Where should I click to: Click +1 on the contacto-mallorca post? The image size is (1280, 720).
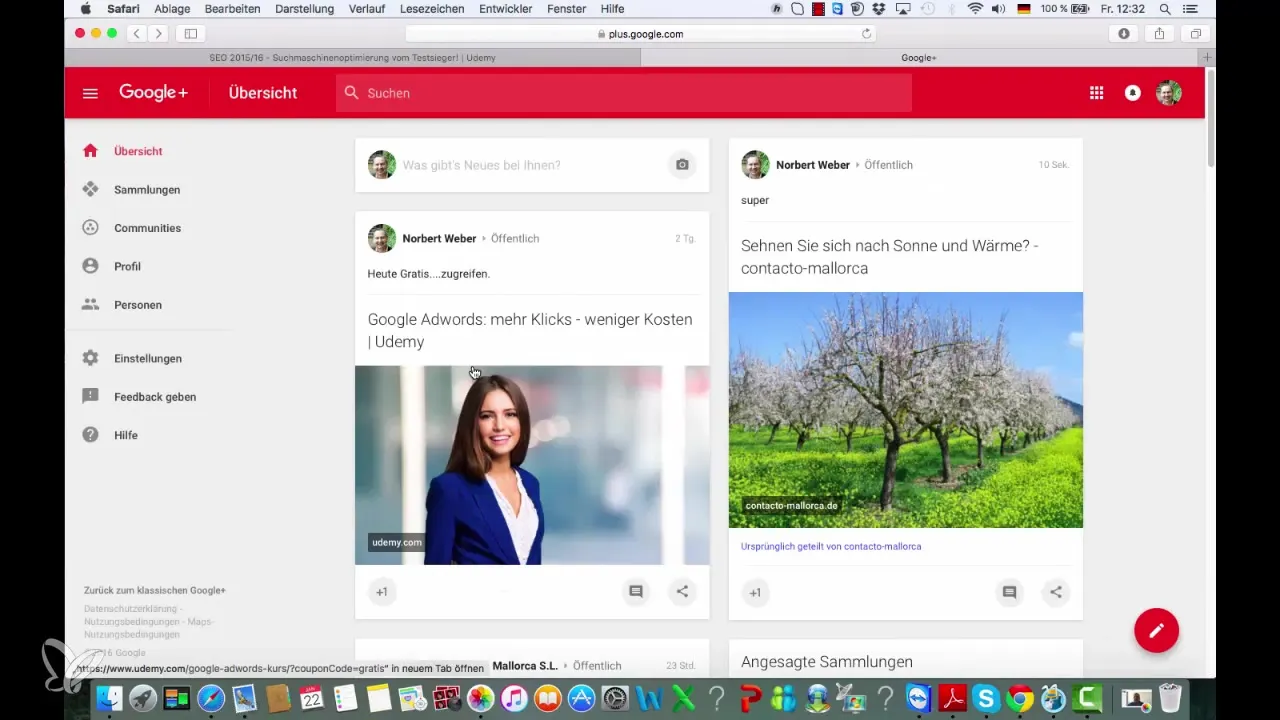coord(755,592)
